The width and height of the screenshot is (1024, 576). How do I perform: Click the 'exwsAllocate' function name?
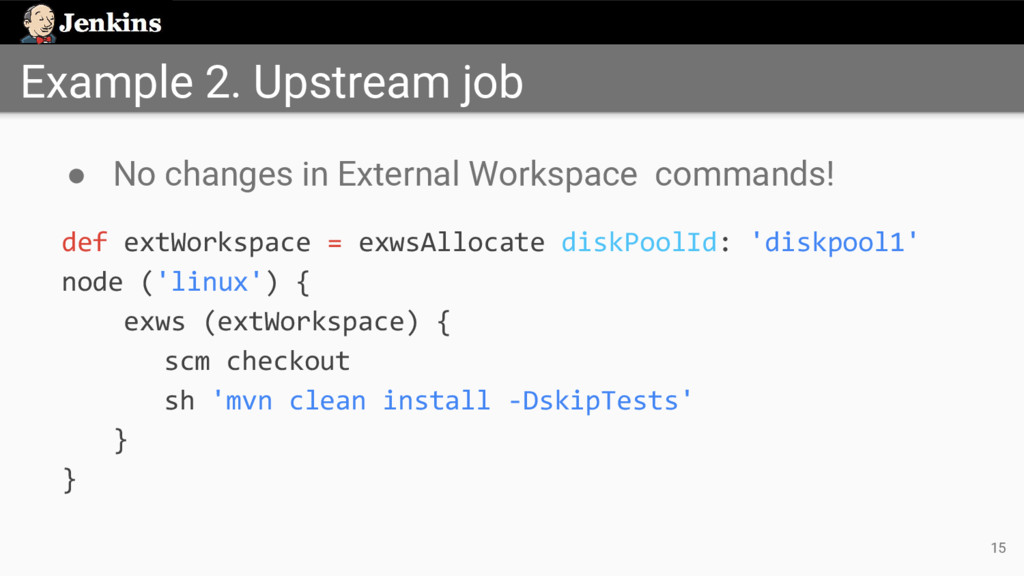451,243
